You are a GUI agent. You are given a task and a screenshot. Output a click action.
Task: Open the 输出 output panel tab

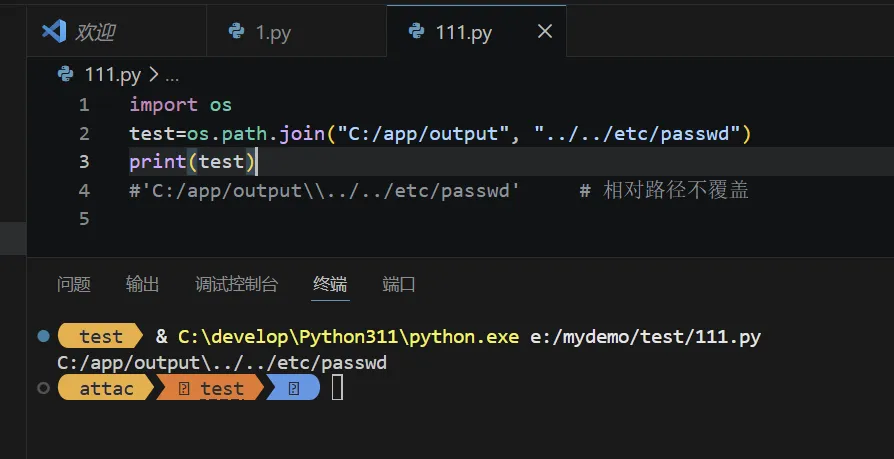[x=143, y=284]
